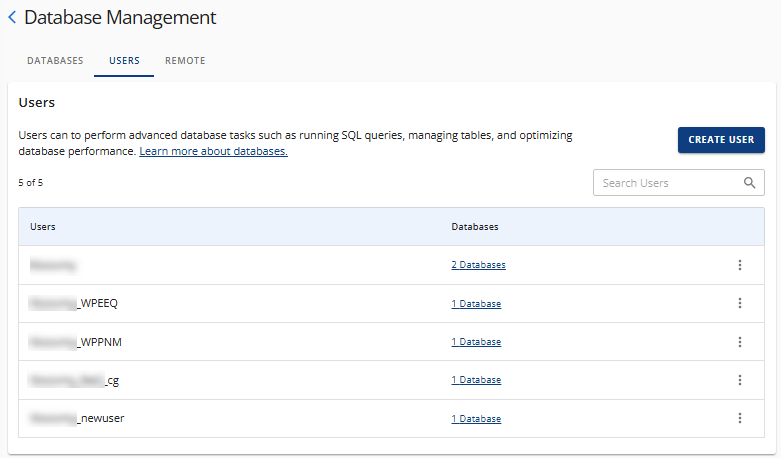The width and height of the screenshot is (781, 458).
Task: Open the 2 Databases link
Action: 478,265
